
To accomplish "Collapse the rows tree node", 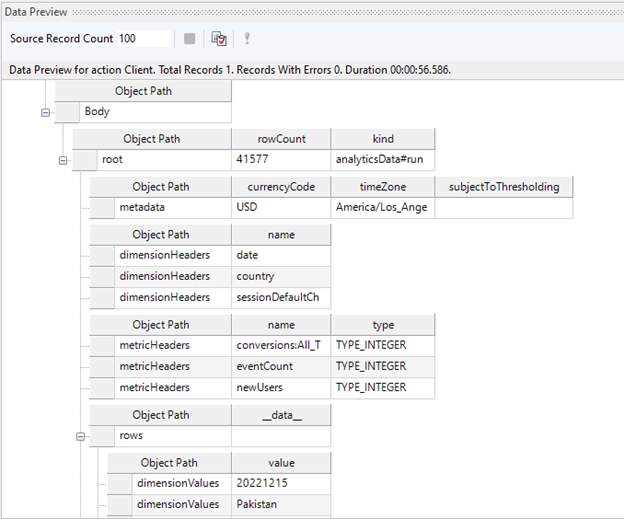I will point(81,436).
